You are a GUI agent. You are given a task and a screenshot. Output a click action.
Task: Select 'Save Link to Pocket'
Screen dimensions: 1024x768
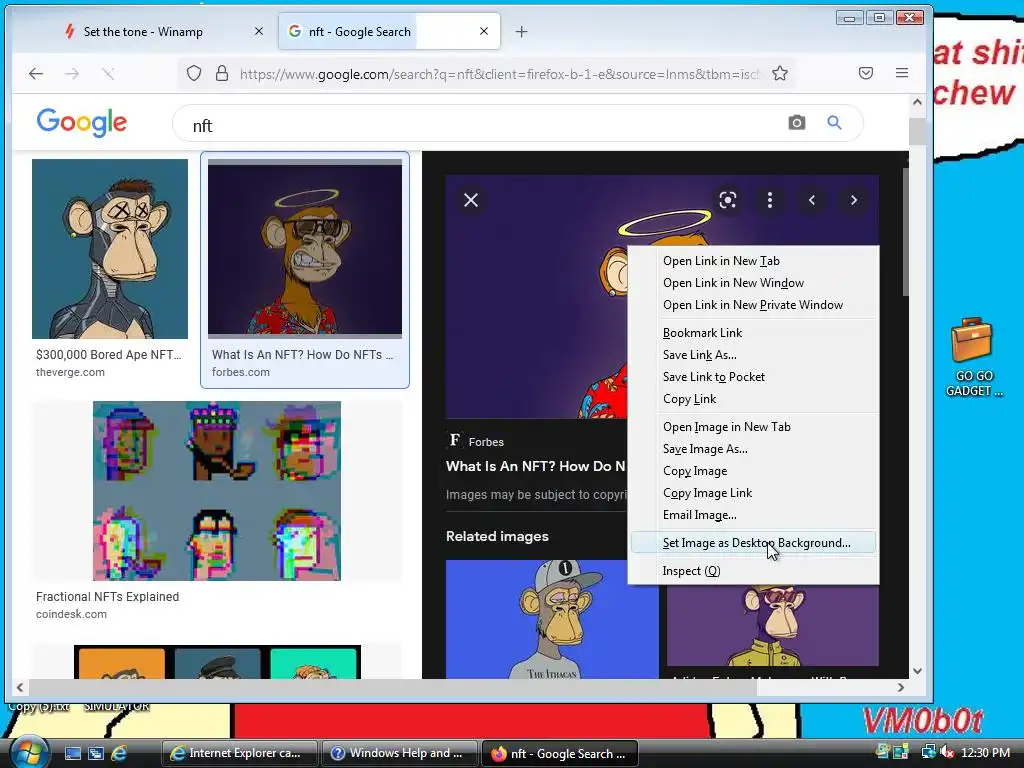(x=753, y=377)
